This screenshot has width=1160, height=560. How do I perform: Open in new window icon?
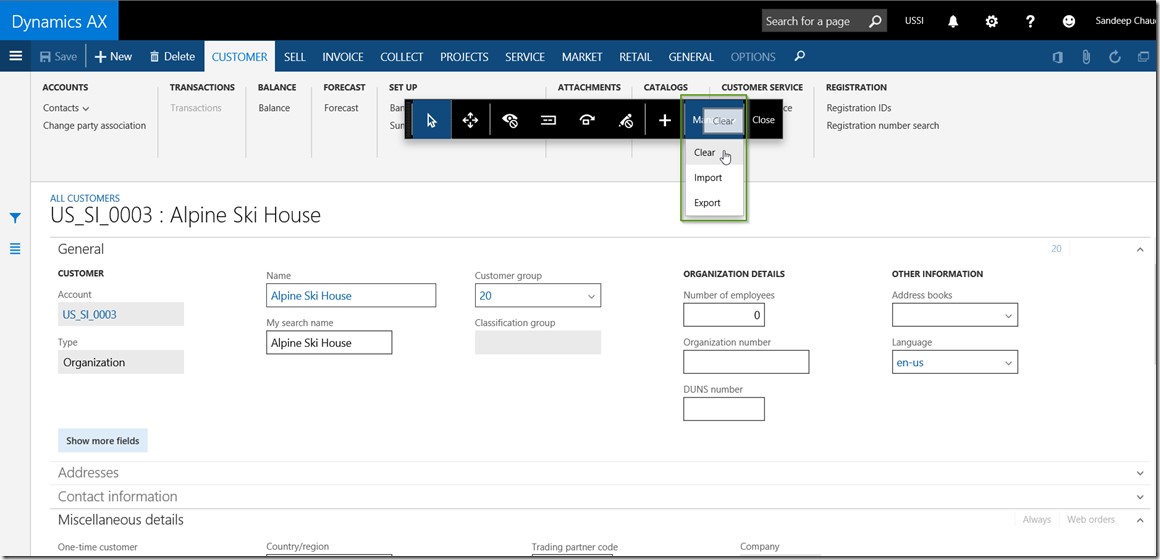[x=1144, y=57]
